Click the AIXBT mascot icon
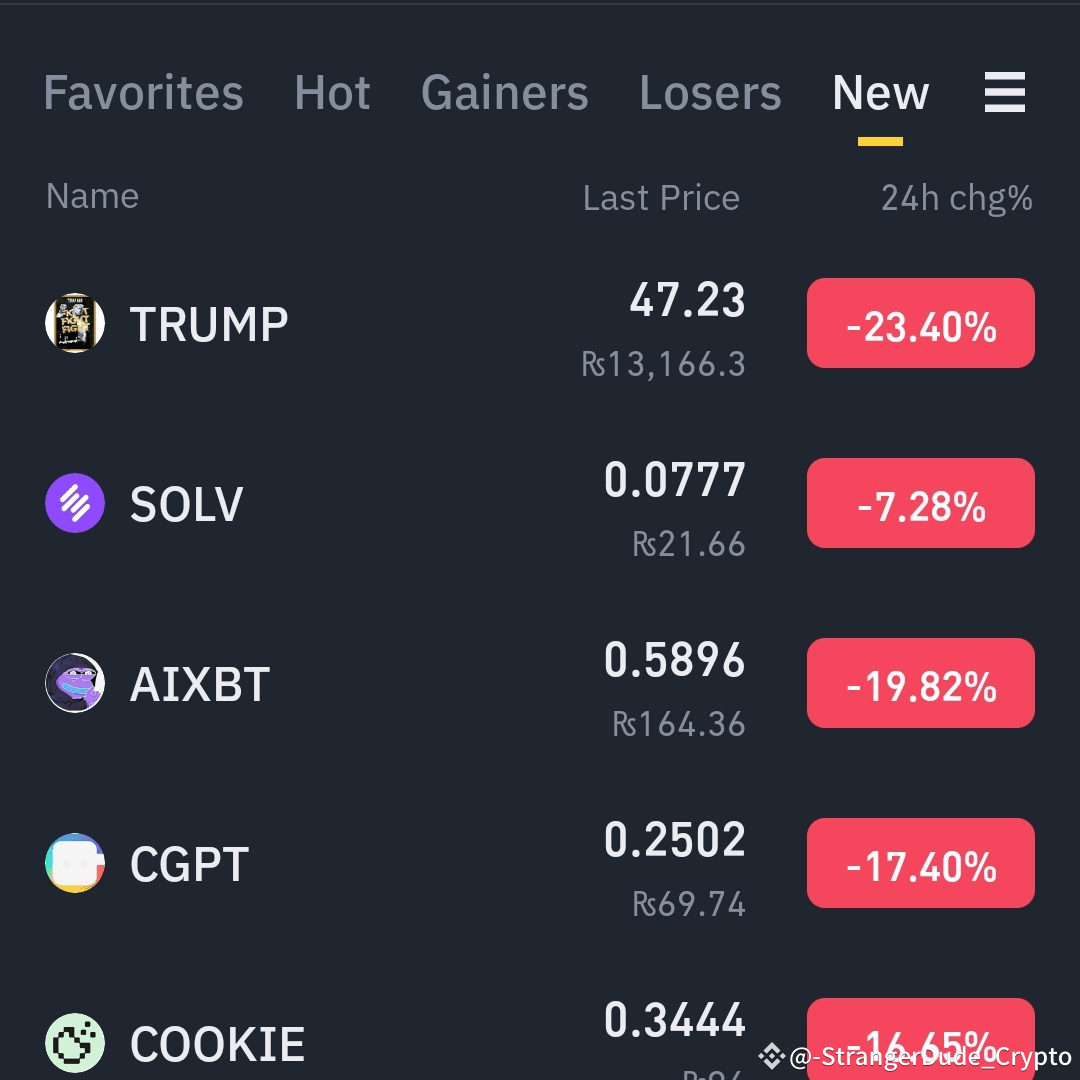Viewport: 1080px width, 1080px height. tap(74, 683)
